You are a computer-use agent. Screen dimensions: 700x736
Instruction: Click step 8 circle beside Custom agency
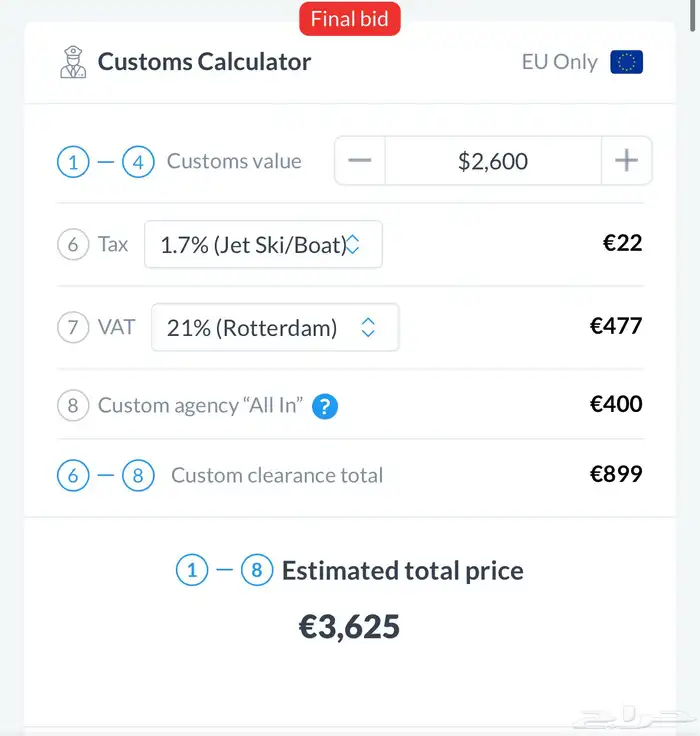click(73, 406)
